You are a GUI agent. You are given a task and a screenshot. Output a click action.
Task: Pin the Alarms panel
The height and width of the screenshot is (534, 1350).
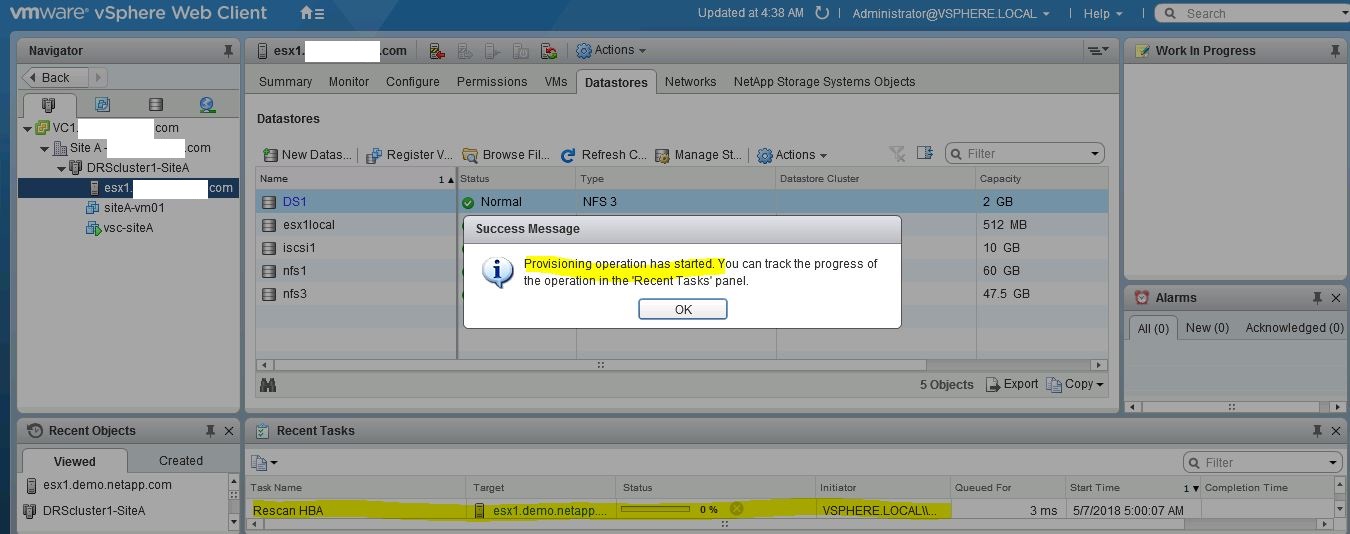pyautogui.click(x=1317, y=297)
